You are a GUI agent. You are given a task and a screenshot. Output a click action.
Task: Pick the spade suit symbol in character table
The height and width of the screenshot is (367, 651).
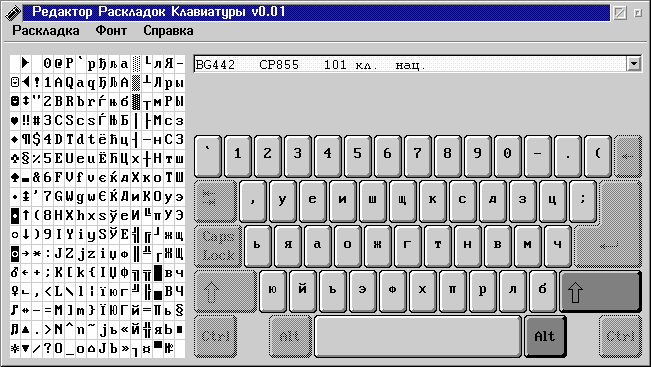click(x=15, y=177)
